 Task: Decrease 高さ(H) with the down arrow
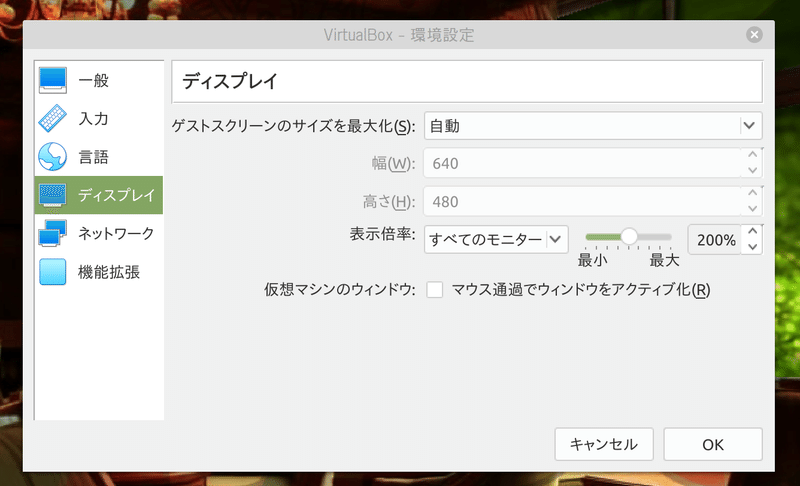752,209
